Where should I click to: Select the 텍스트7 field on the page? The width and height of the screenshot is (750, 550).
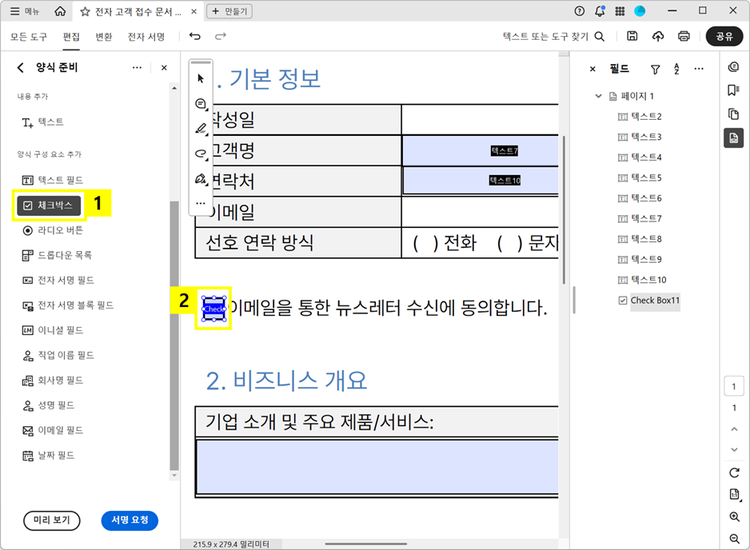480,151
